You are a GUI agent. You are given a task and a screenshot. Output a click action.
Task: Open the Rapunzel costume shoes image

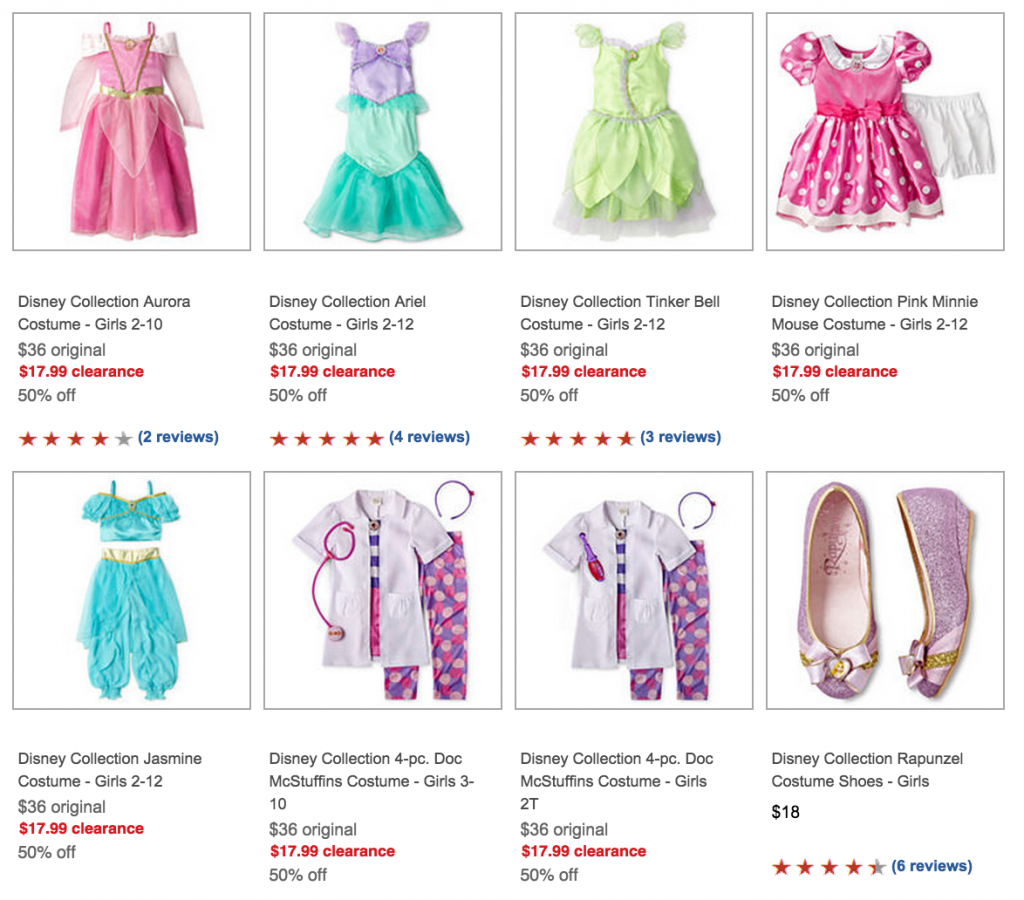point(885,590)
